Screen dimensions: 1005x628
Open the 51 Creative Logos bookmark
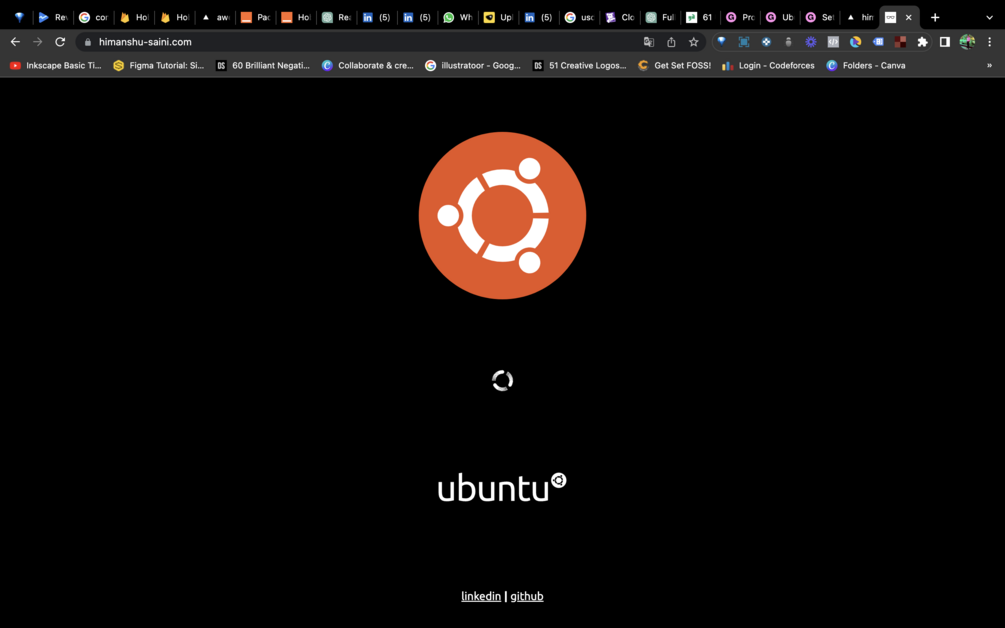[x=579, y=65]
